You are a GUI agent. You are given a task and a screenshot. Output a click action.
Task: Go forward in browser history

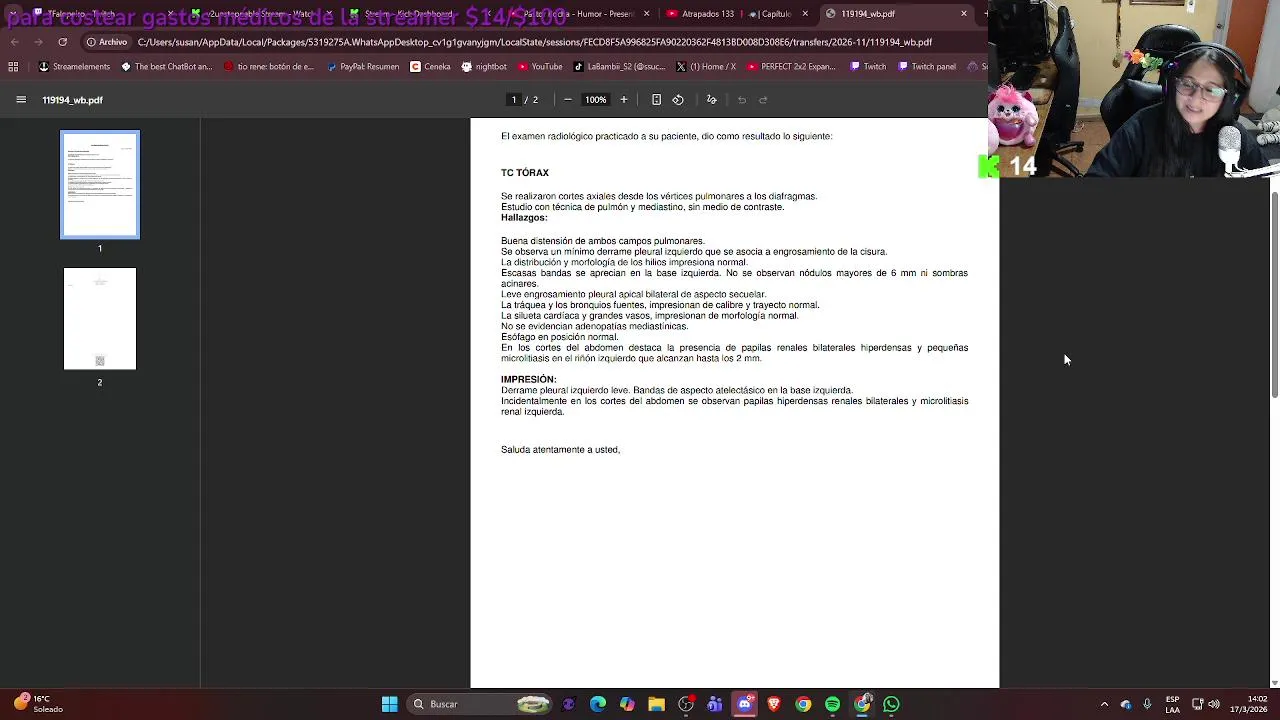click(x=38, y=42)
